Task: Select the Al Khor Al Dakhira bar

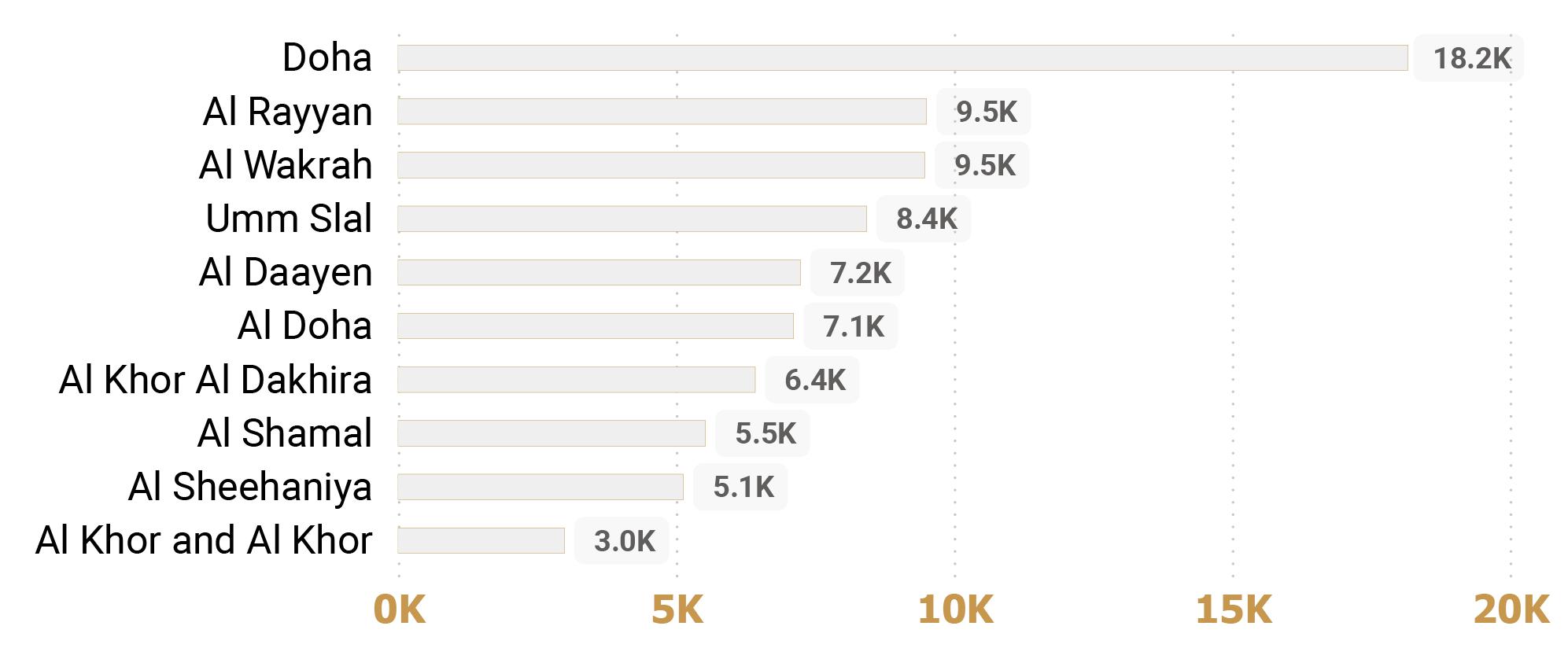Action: [x=576, y=380]
